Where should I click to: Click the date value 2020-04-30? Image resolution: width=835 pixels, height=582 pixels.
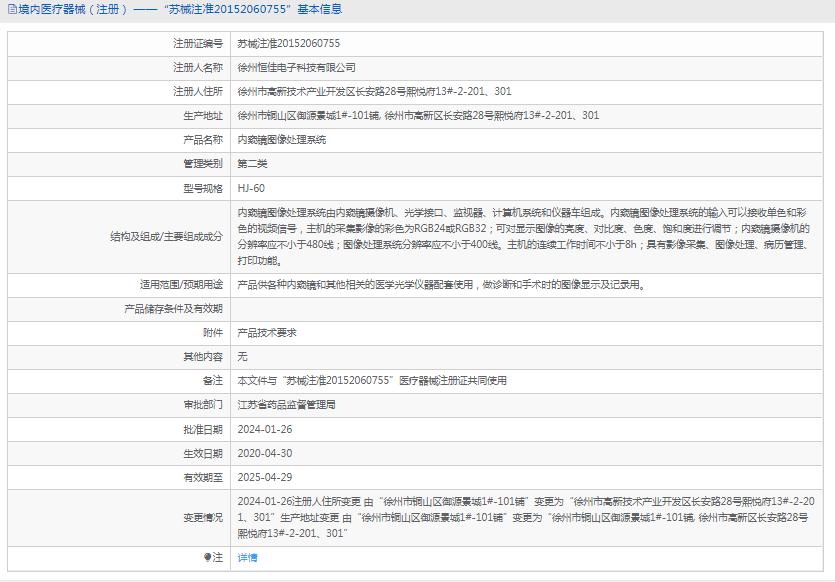point(265,454)
